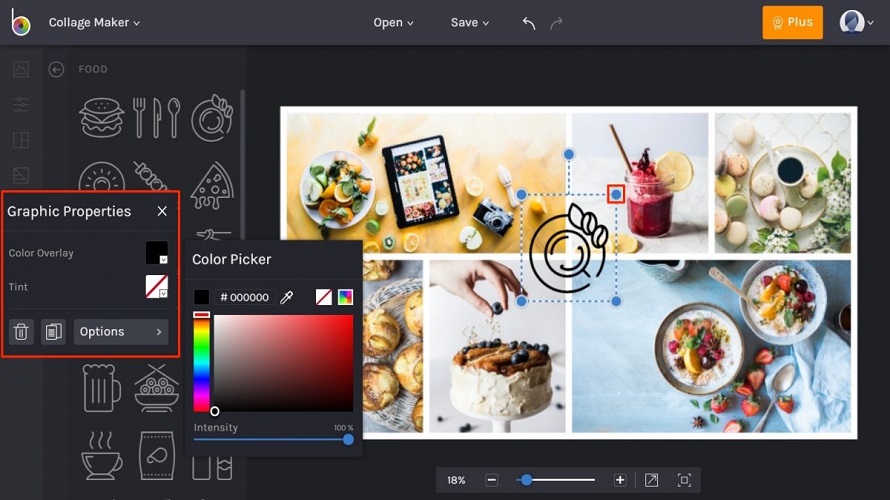Open the Save menu

point(470,22)
